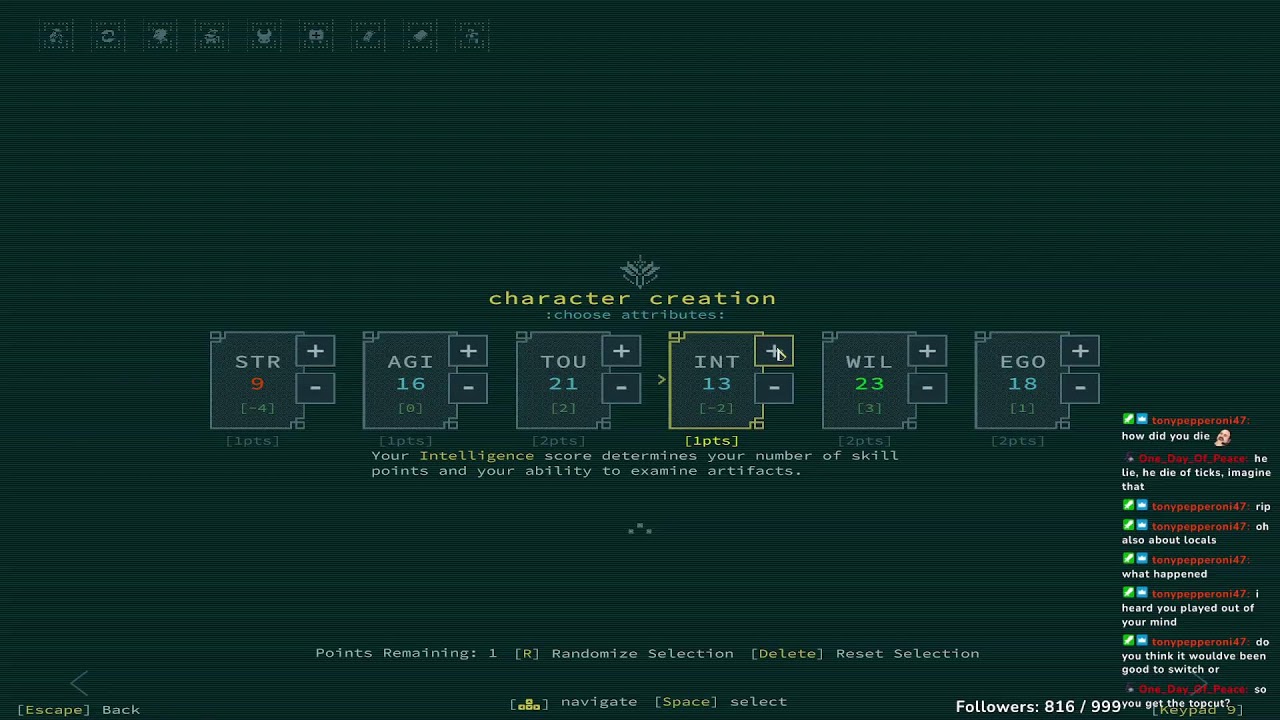Go back with the Escape Back button

78,709
